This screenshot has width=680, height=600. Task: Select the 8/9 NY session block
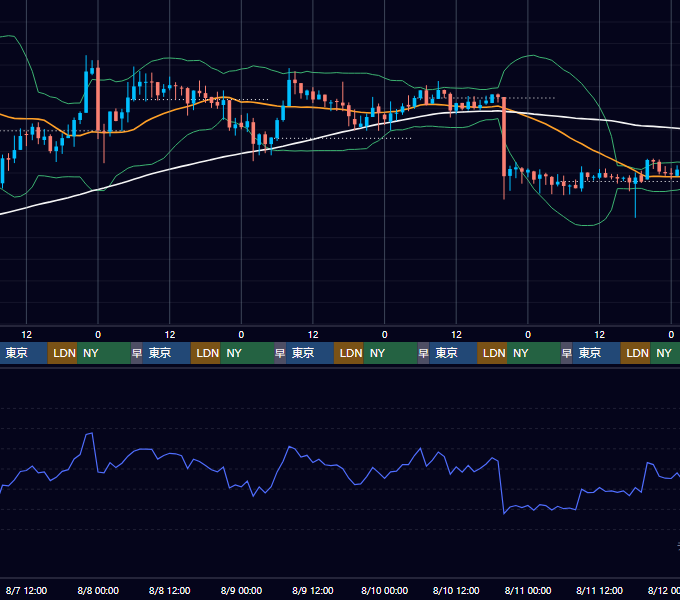[x=390, y=353]
